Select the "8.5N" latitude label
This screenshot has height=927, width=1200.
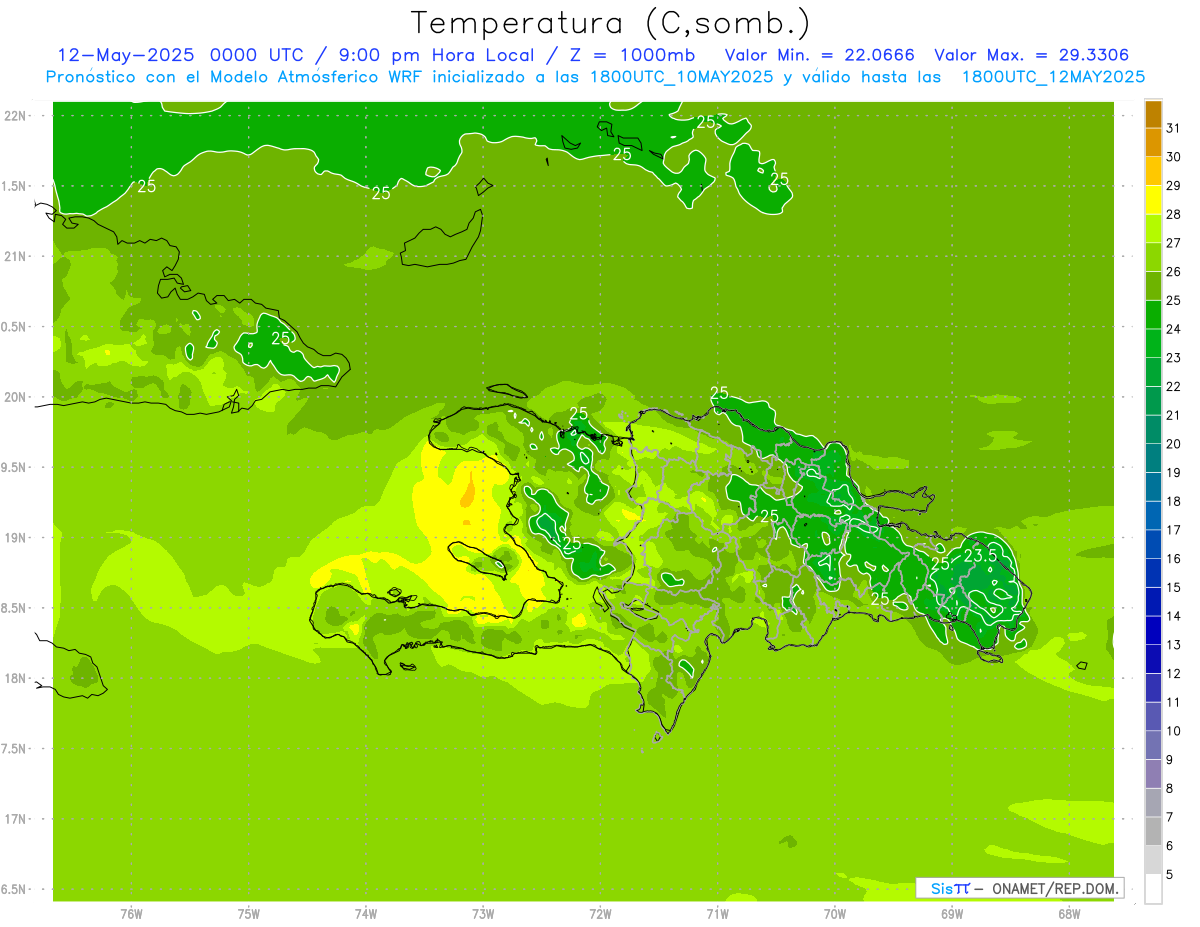click(15, 608)
